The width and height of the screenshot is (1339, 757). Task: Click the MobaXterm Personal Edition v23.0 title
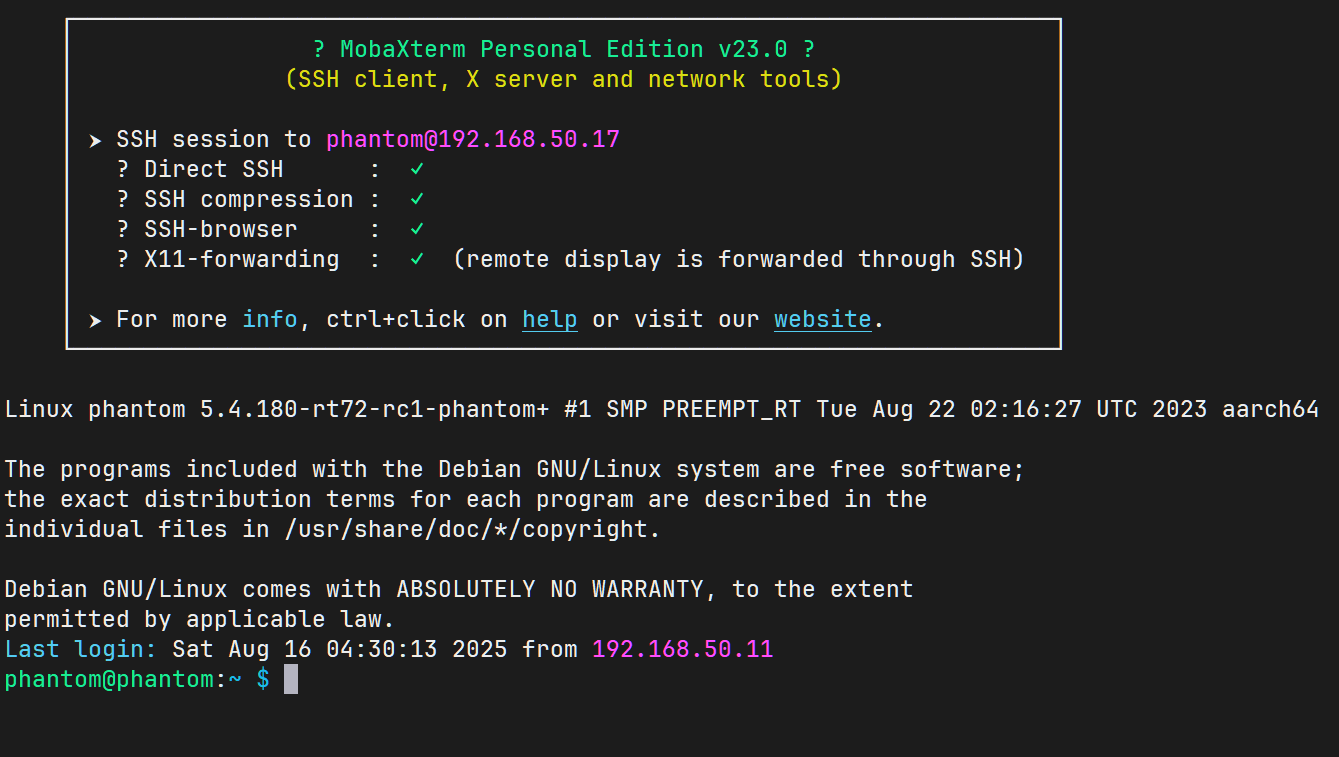point(564,49)
